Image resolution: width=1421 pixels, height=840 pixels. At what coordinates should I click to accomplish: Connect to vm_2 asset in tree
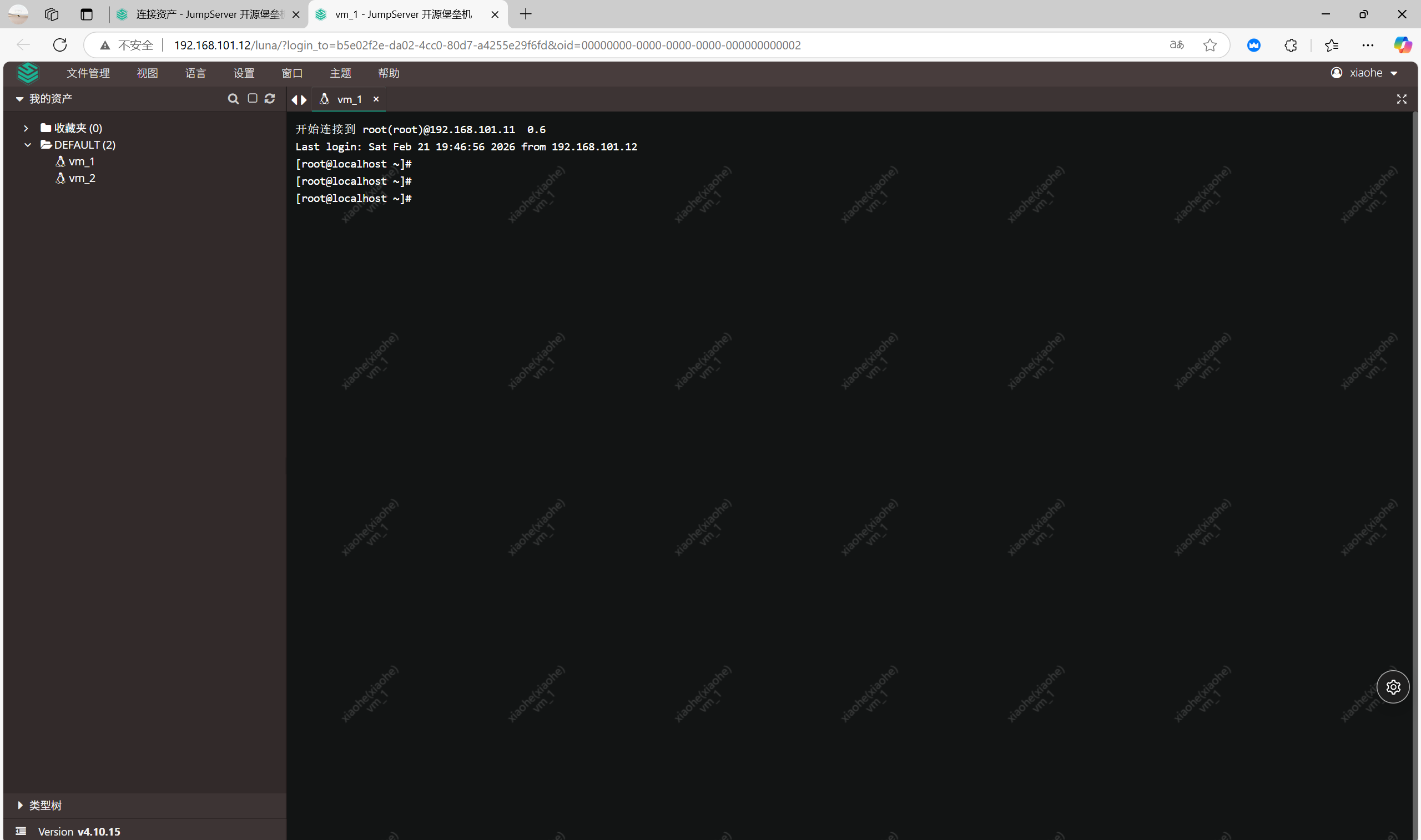82,178
